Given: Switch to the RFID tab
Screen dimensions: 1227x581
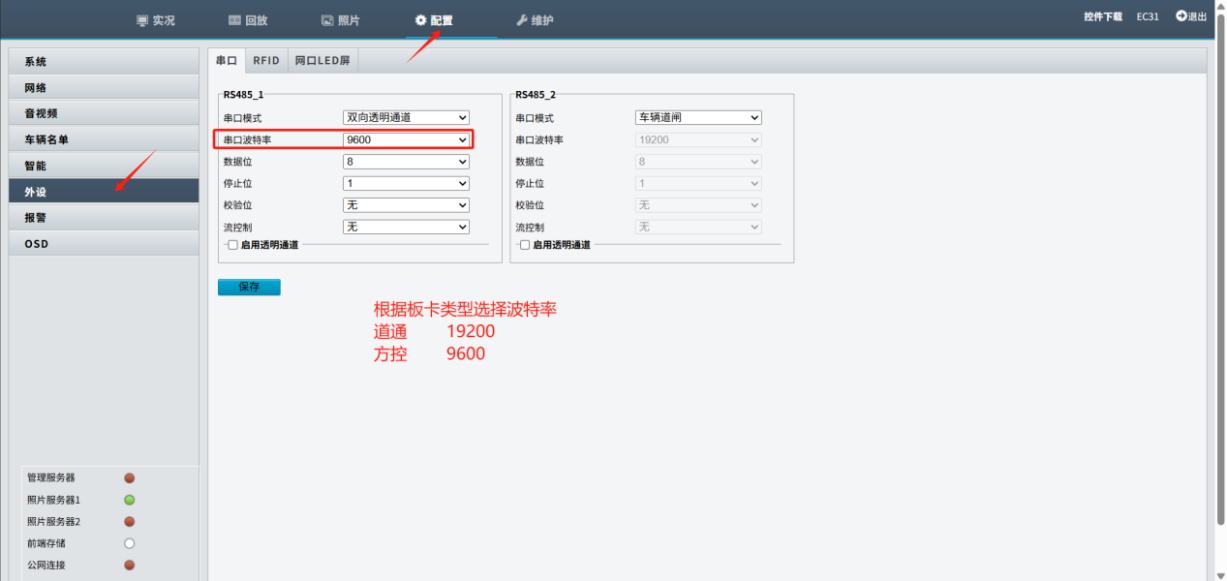Looking at the screenshot, I should [x=266, y=61].
